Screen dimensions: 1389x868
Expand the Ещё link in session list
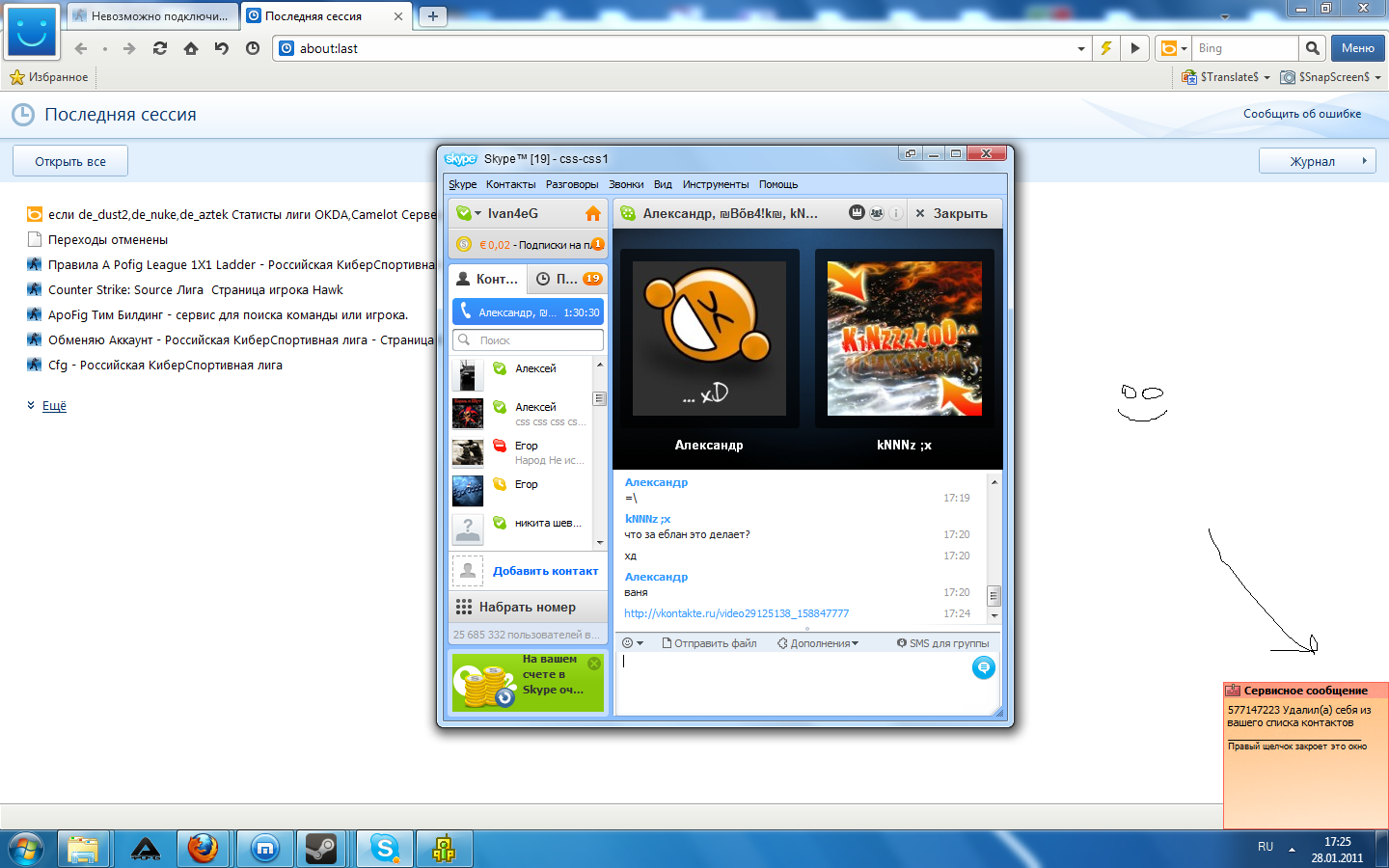[x=54, y=406]
